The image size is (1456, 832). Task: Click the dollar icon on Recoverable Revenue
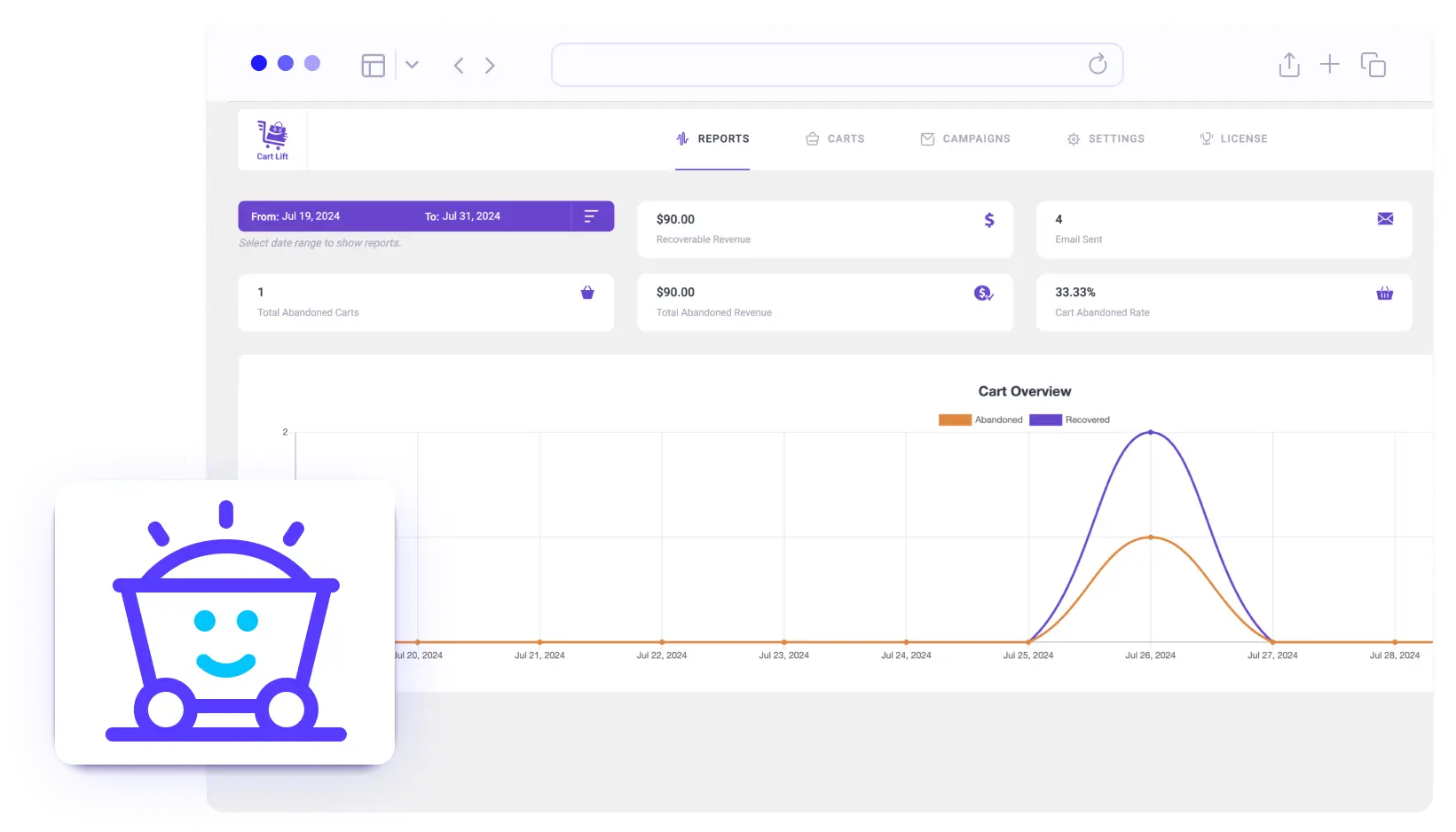click(x=989, y=220)
